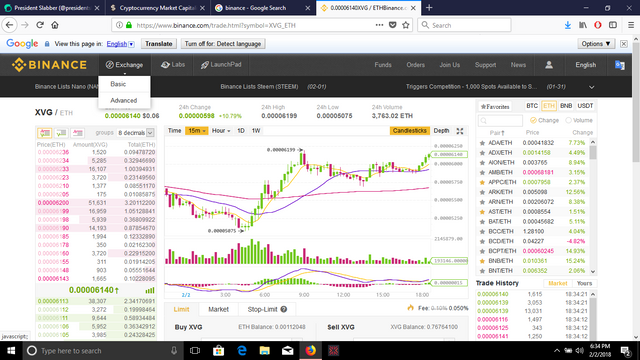The image size is (640, 360).
Task: Open the Funds link
Action: click(382, 65)
